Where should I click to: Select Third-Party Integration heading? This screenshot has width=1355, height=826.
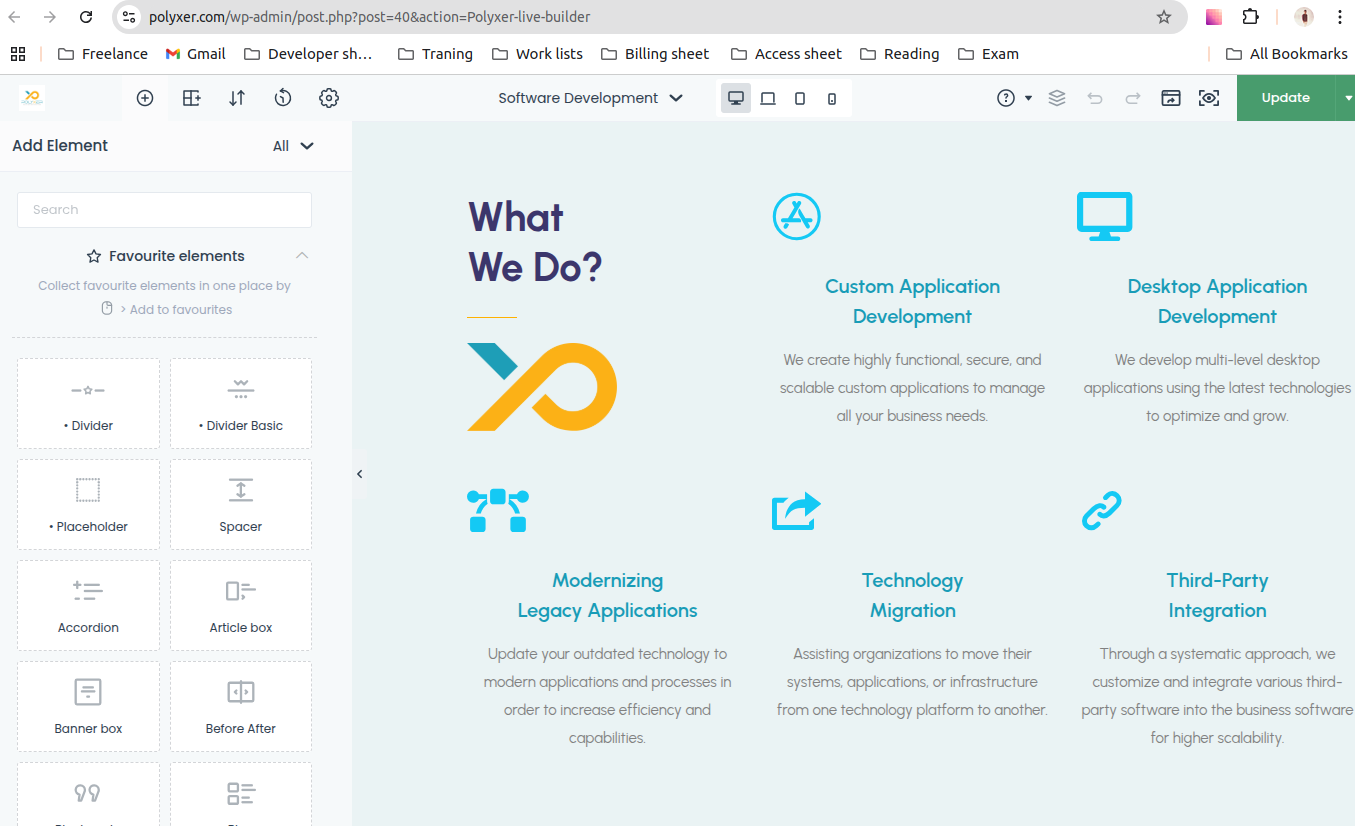click(1217, 595)
